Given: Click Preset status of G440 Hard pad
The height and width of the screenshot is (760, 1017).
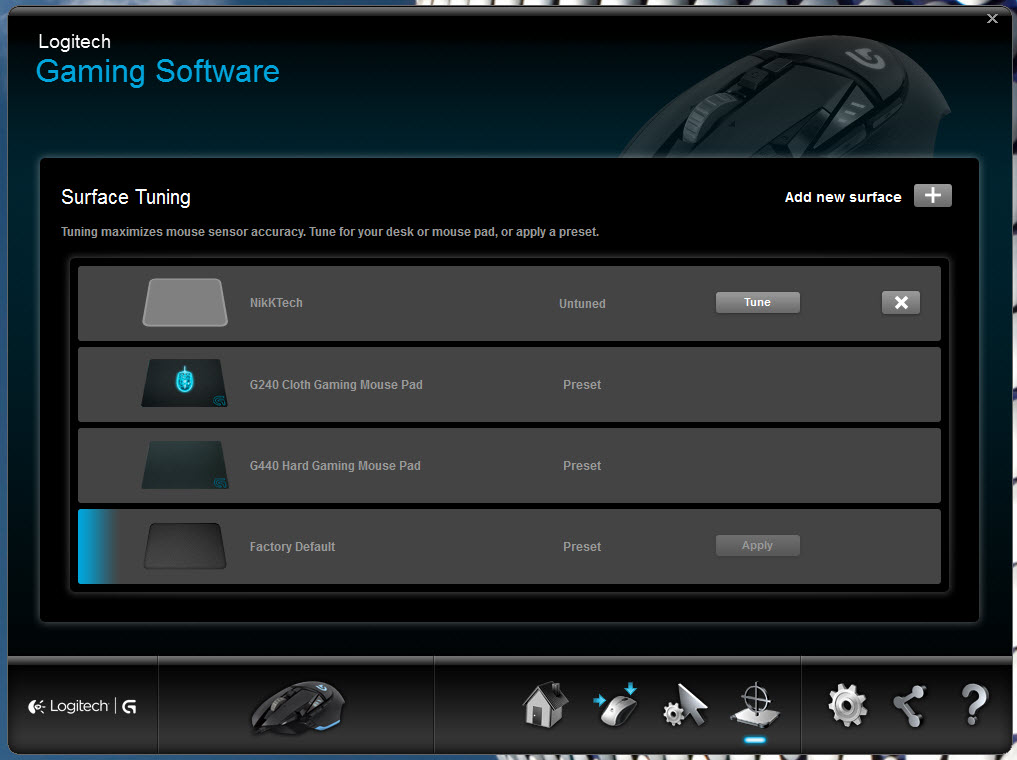Looking at the screenshot, I should click(582, 466).
